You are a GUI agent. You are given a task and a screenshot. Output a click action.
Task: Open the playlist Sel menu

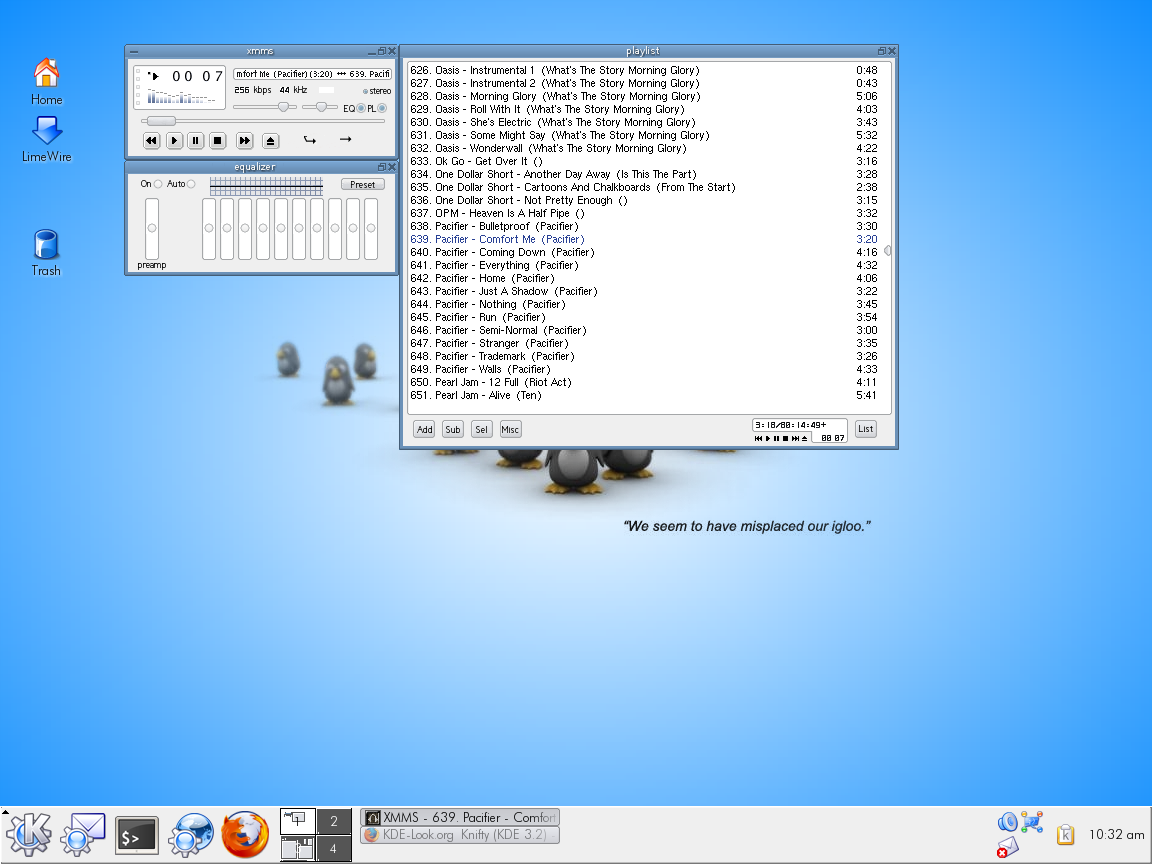pos(481,430)
